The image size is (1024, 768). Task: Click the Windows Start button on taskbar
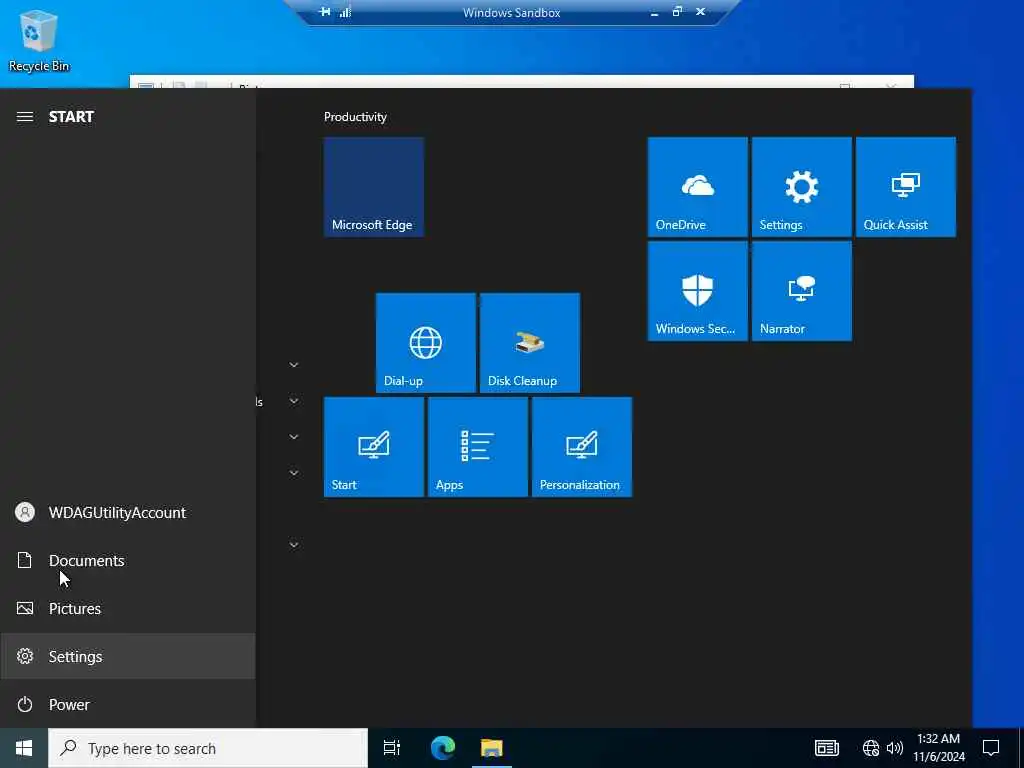click(24, 748)
